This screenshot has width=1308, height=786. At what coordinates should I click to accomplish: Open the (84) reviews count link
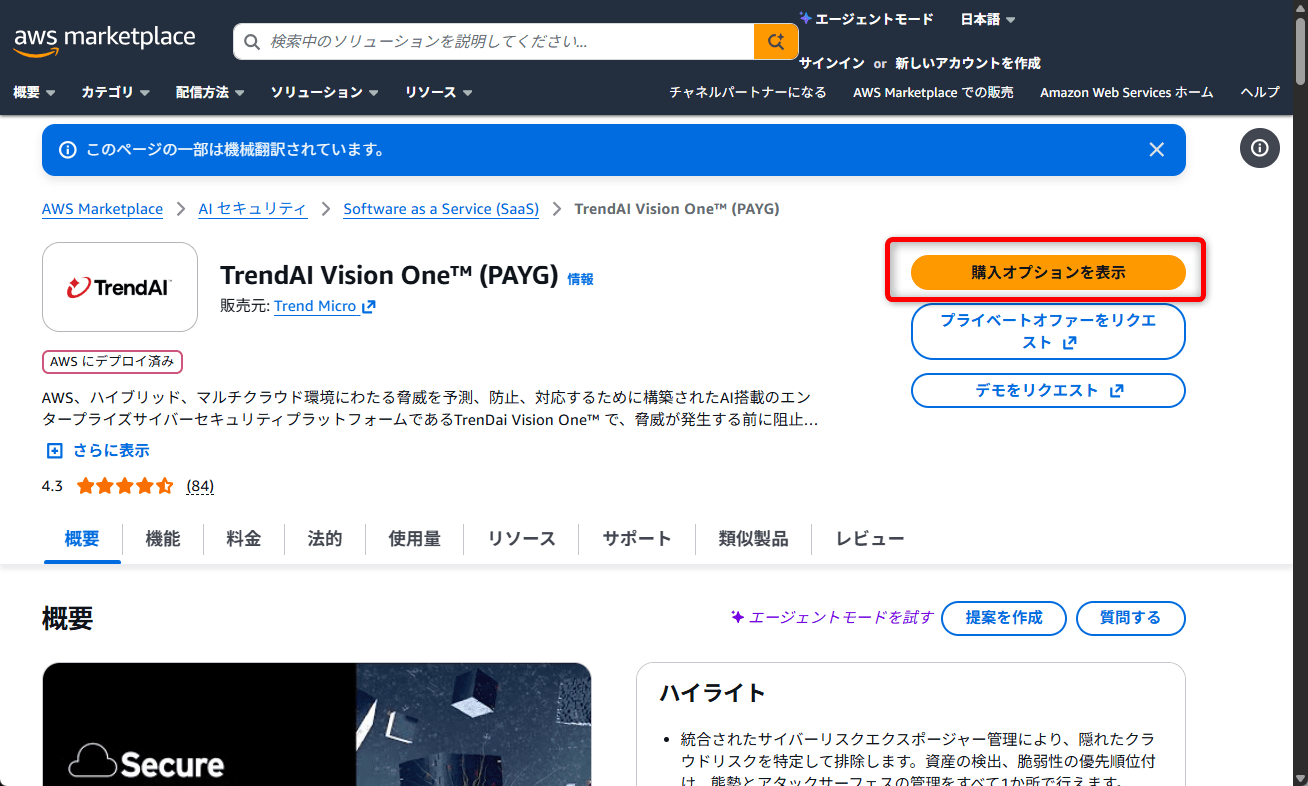pyautogui.click(x=200, y=486)
